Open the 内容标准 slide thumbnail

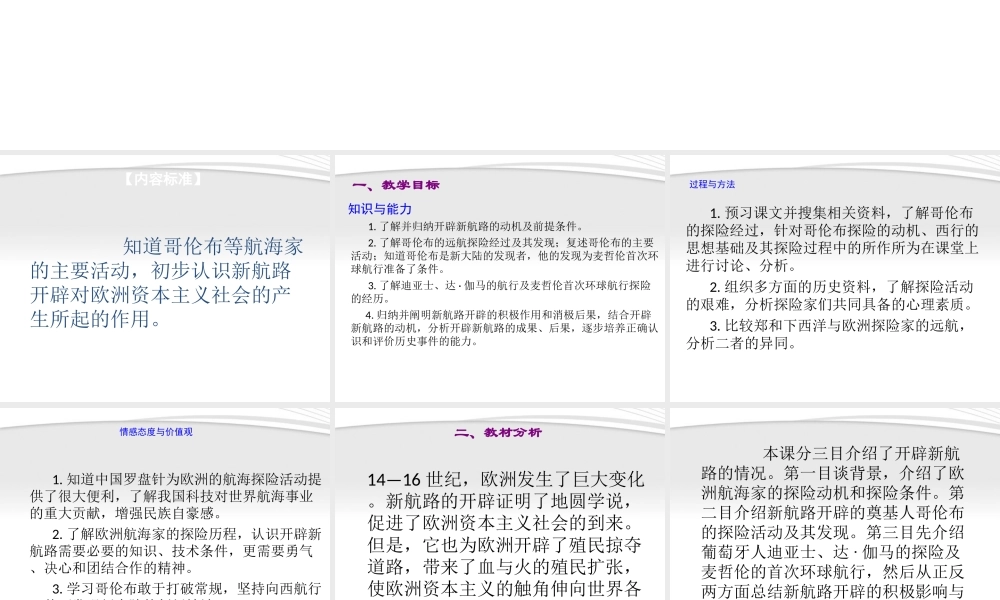click(165, 278)
